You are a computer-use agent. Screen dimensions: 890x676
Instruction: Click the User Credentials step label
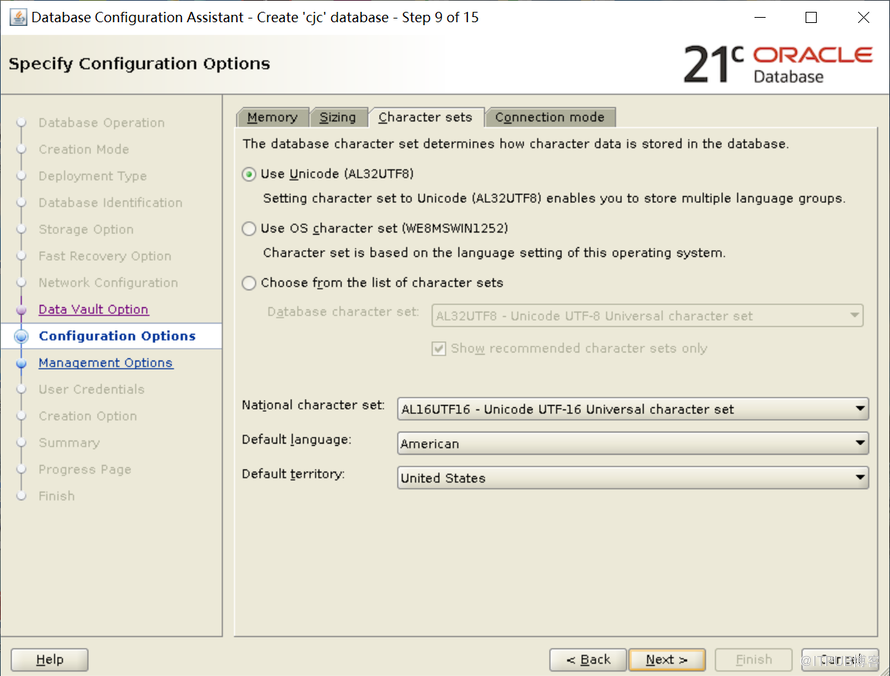91,389
